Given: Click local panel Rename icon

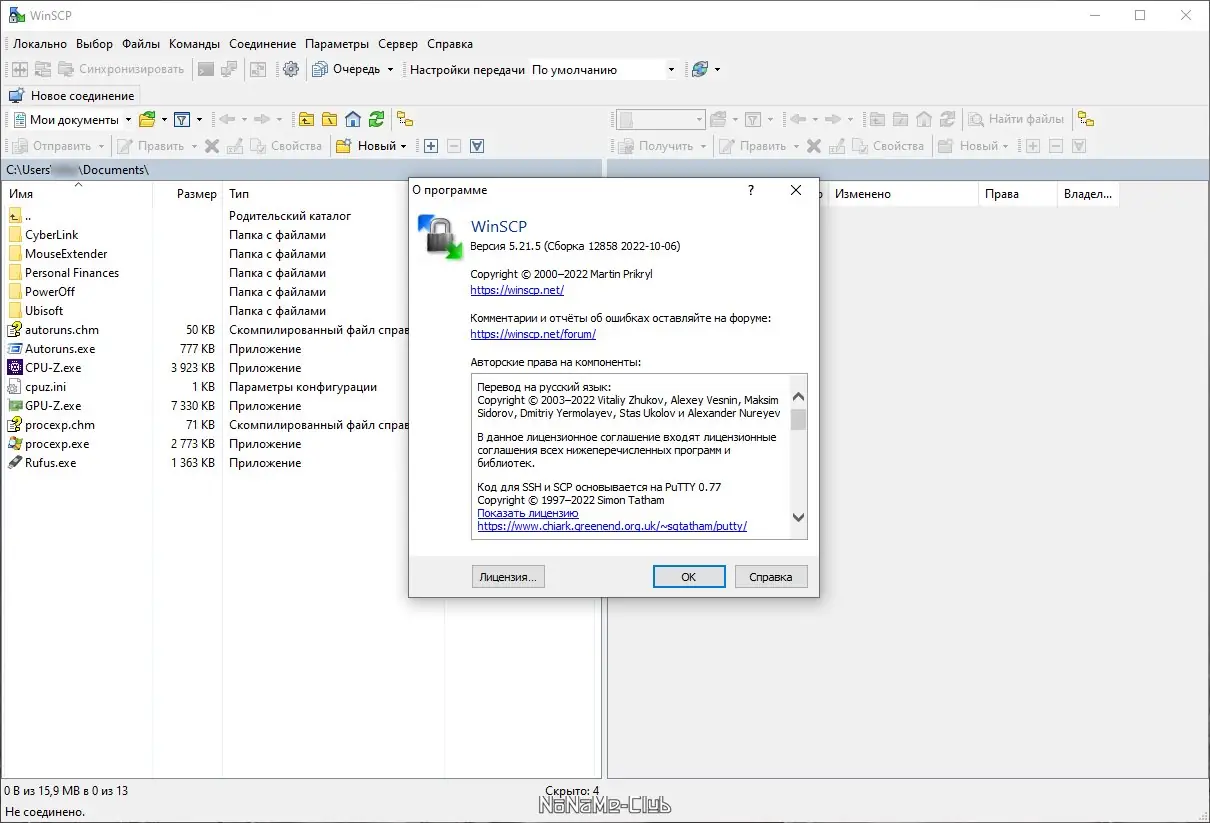Looking at the screenshot, I should point(235,146).
